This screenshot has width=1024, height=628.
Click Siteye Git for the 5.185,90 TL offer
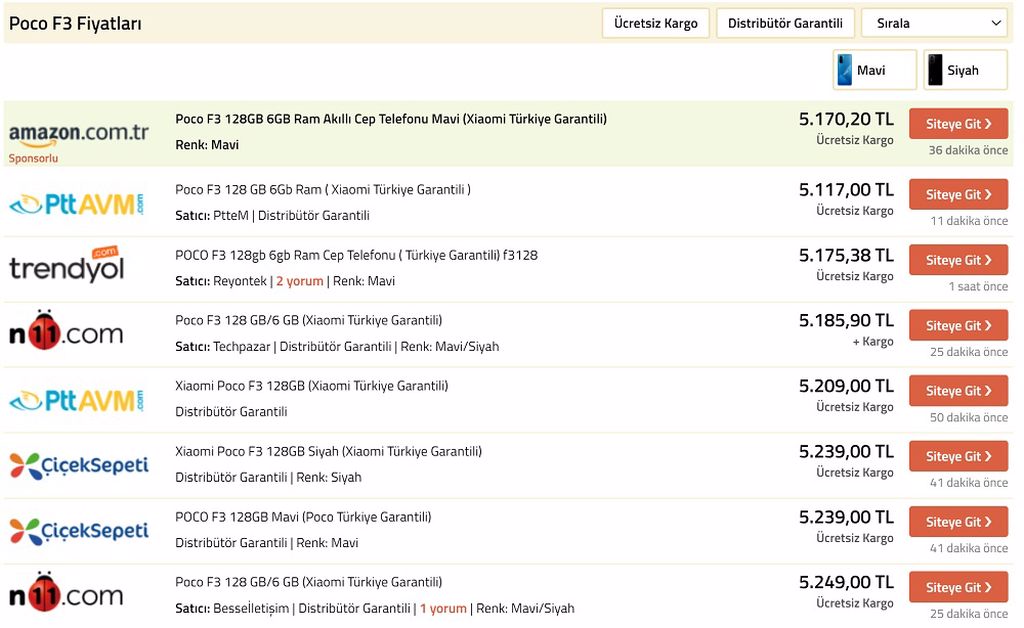(958, 325)
